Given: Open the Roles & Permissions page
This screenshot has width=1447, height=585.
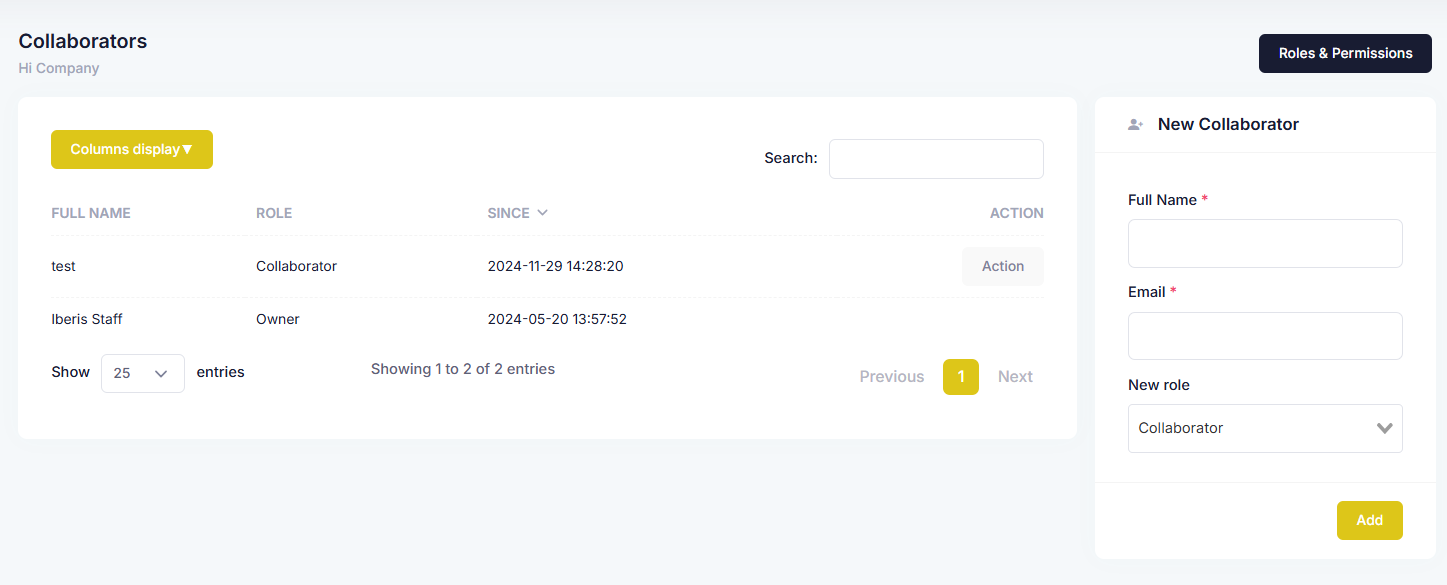Looking at the screenshot, I should (x=1345, y=53).
